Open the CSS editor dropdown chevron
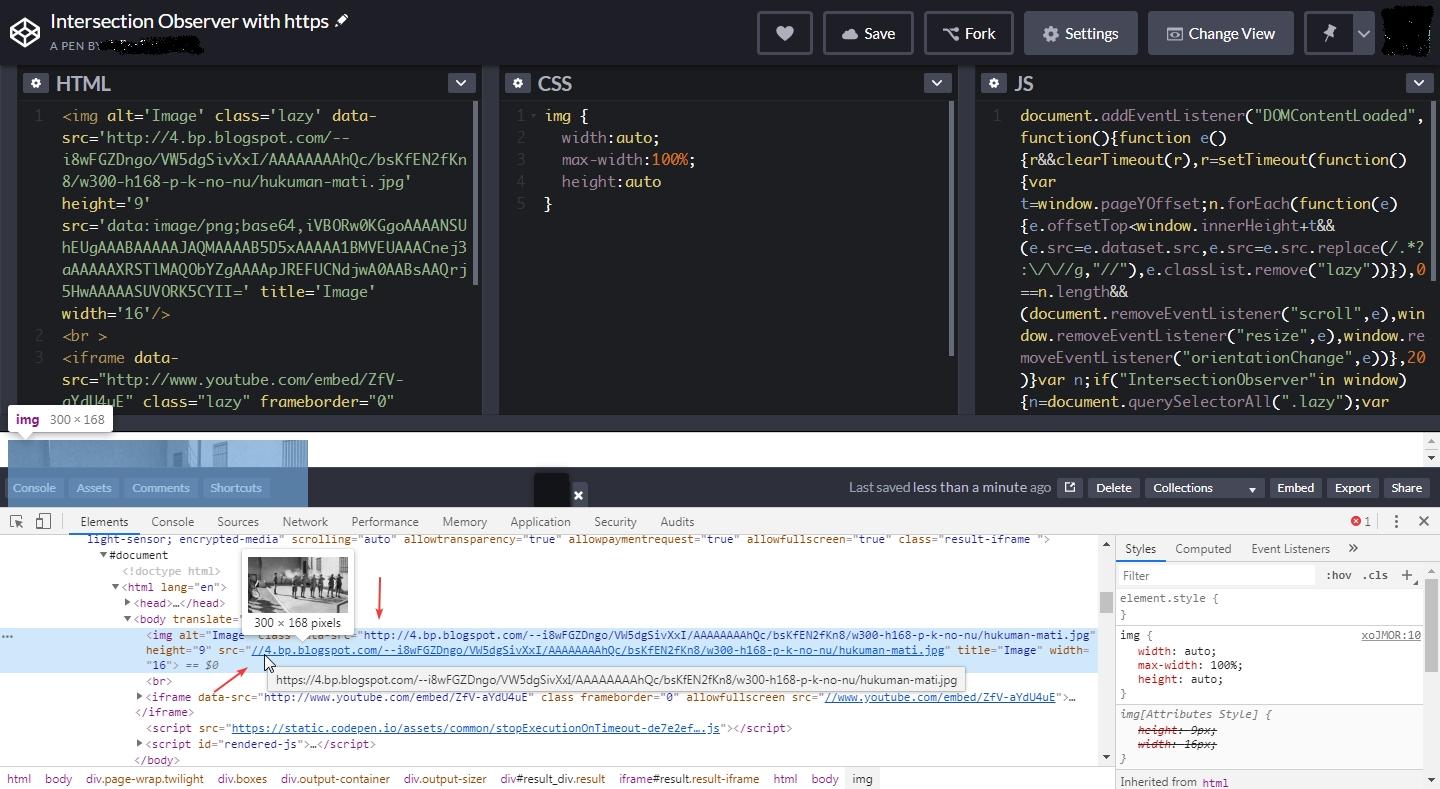 [x=937, y=83]
